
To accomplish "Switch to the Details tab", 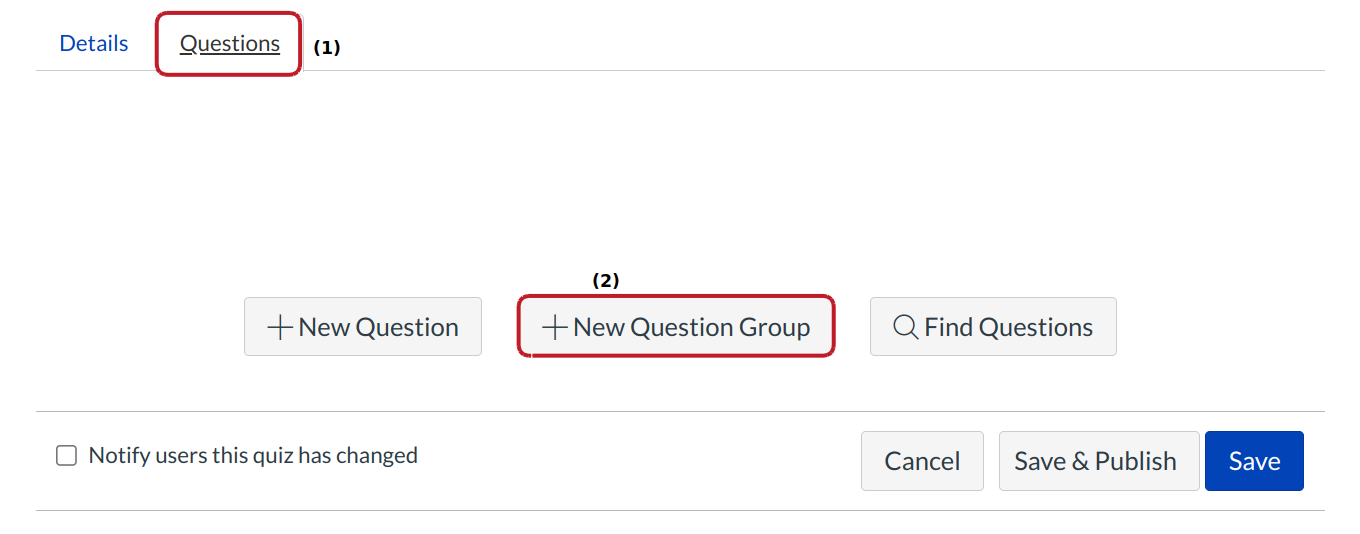I will click(94, 44).
